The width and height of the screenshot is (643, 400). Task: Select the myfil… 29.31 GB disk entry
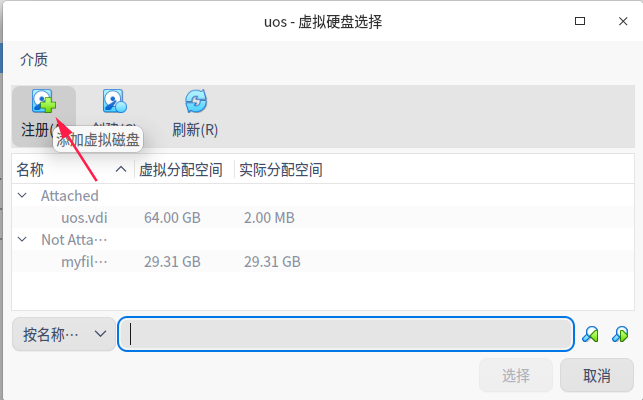tap(84, 262)
